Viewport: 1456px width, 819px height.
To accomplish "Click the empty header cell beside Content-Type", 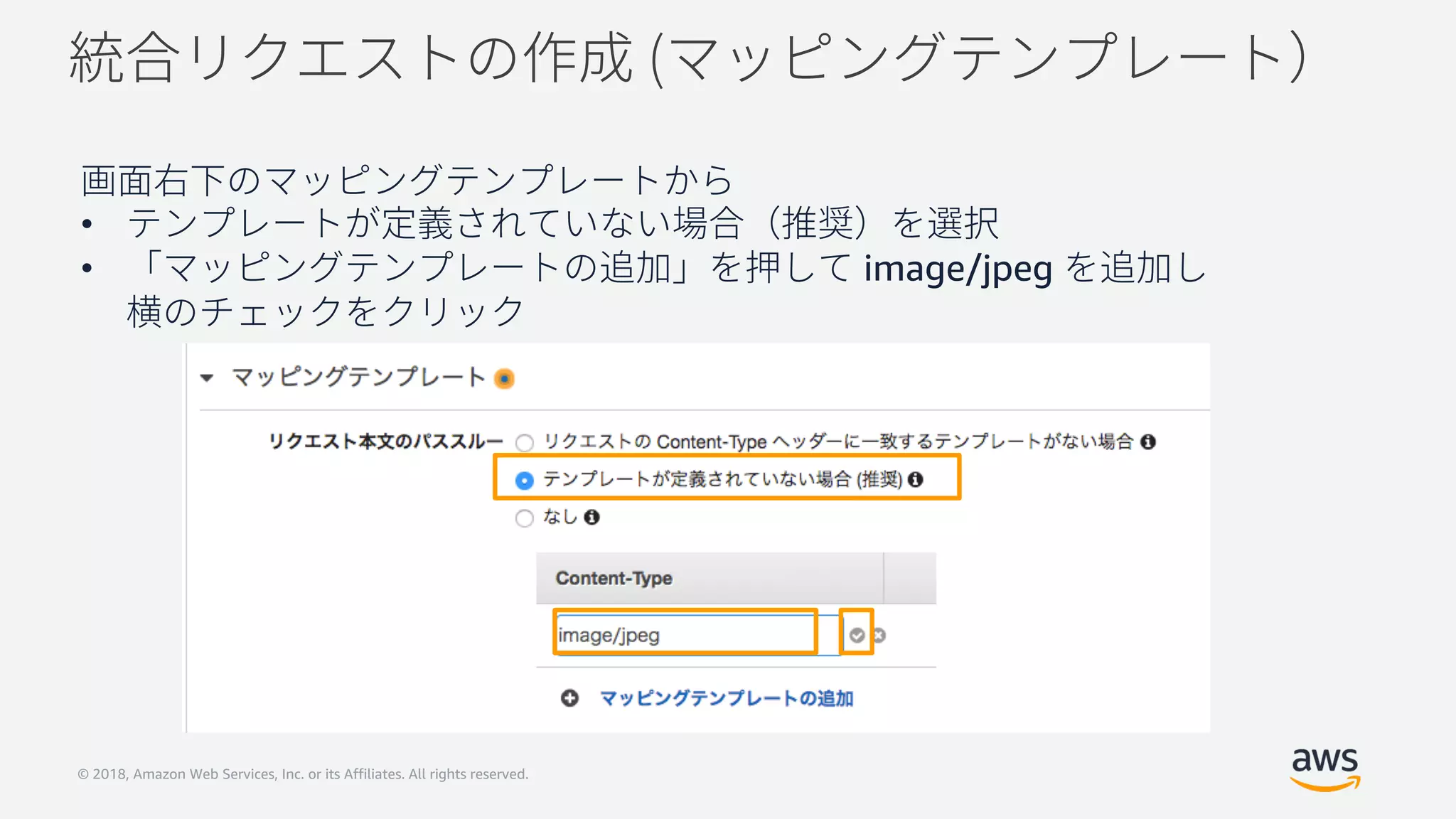I will click(x=909, y=579).
